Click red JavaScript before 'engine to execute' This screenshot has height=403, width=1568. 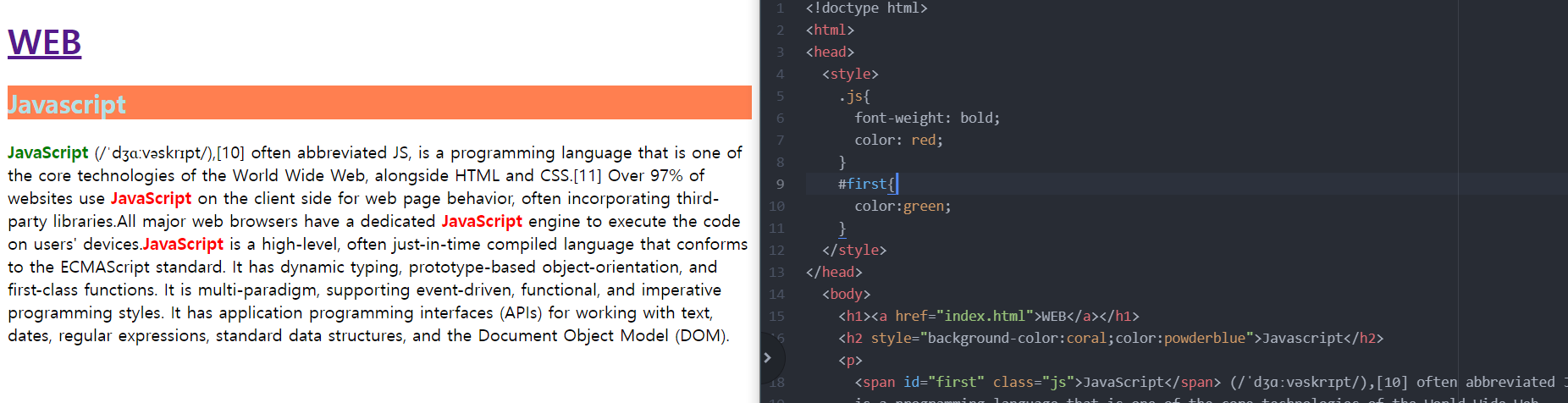[x=482, y=221]
